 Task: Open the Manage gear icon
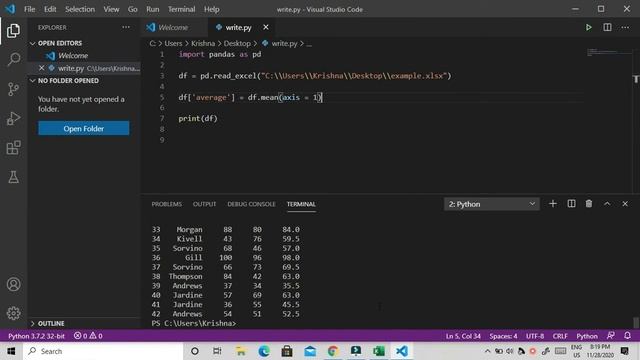tap(13, 313)
